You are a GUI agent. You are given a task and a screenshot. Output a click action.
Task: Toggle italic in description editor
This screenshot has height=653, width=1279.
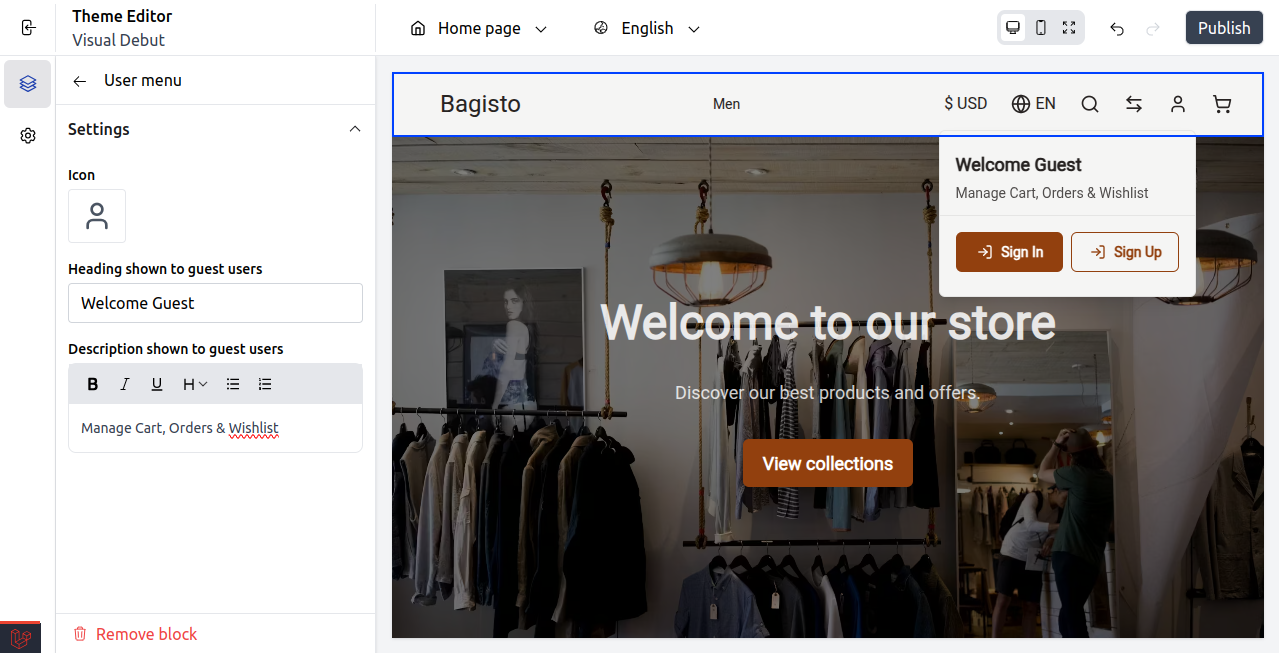(x=125, y=384)
